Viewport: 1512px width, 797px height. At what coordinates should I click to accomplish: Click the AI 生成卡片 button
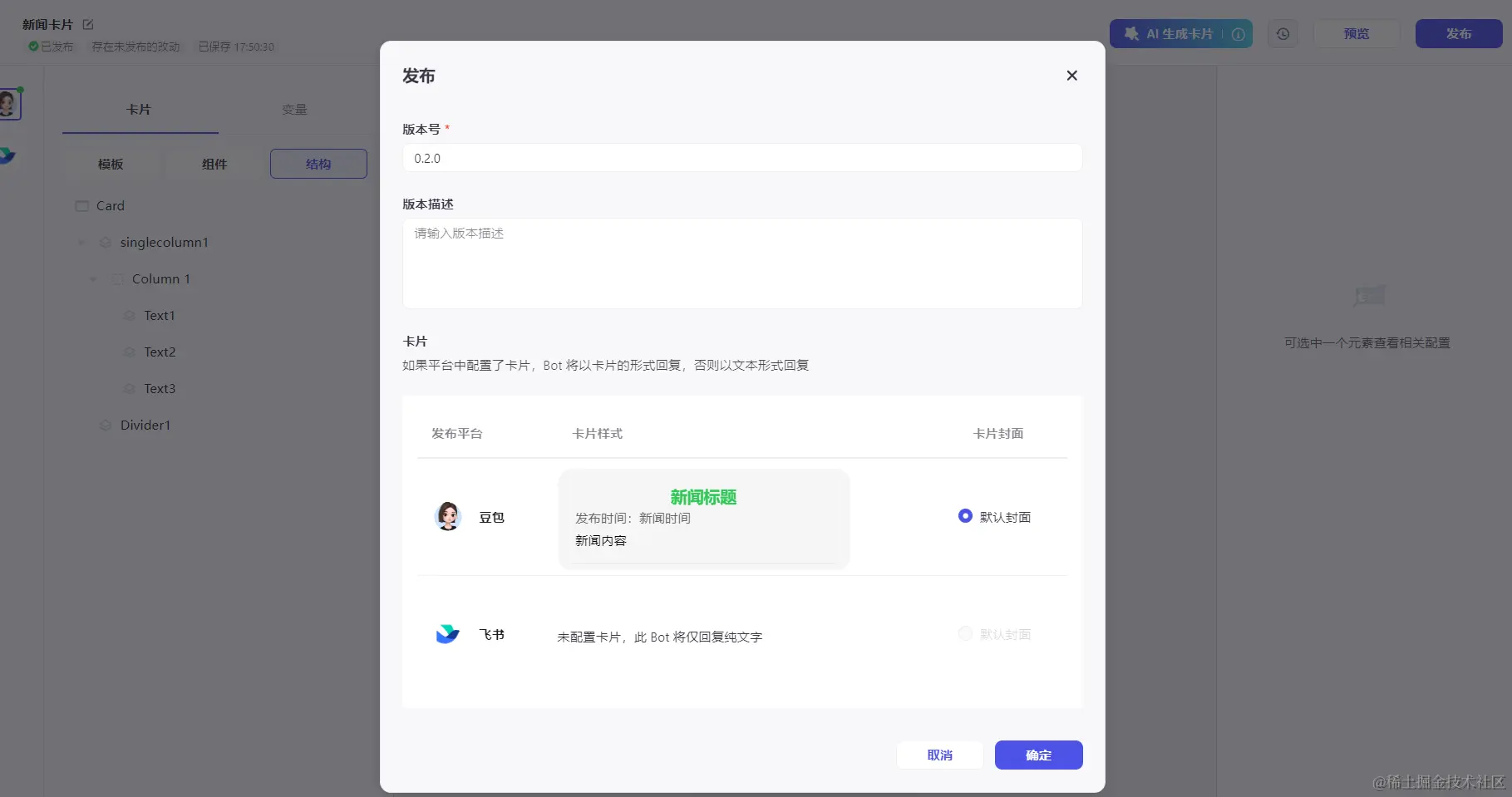(1180, 34)
